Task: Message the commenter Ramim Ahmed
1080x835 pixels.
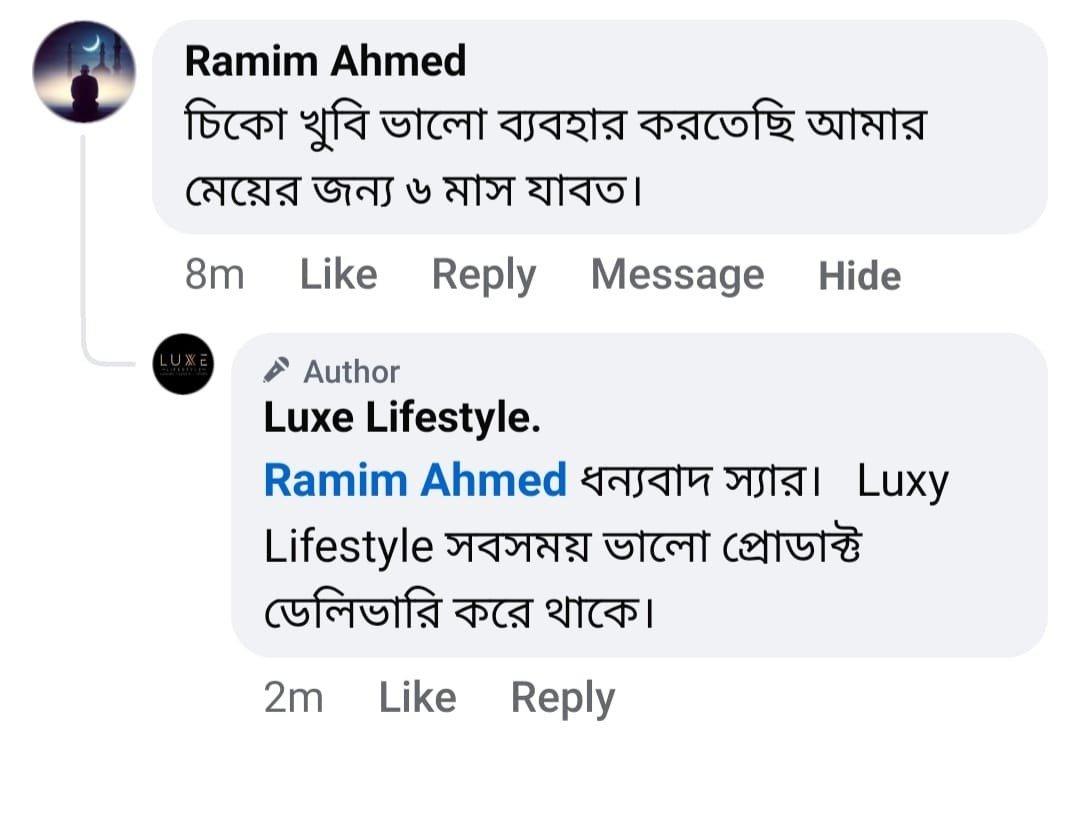Action: 677,275
